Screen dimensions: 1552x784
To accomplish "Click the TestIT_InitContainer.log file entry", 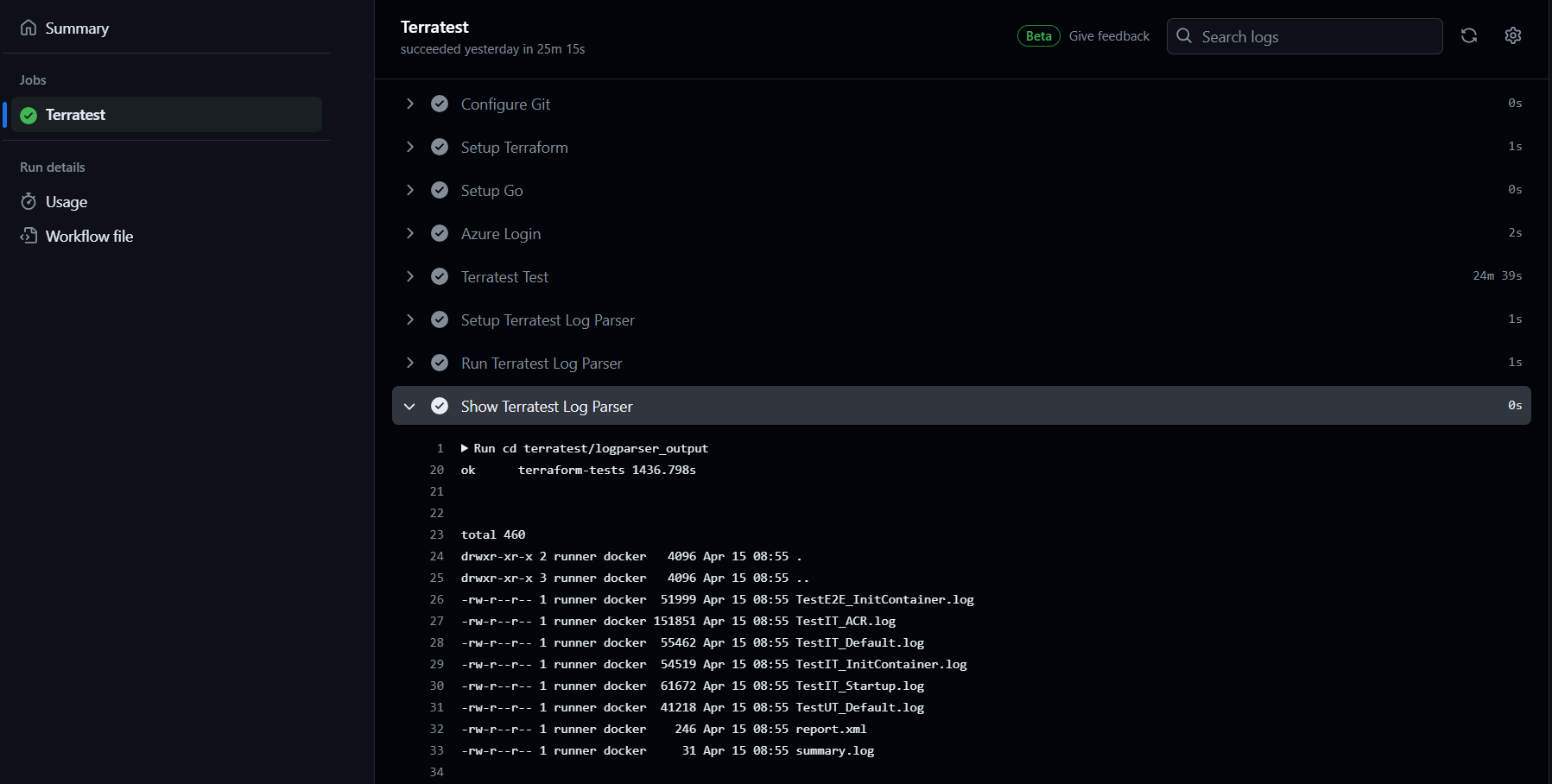I will click(881, 664).
